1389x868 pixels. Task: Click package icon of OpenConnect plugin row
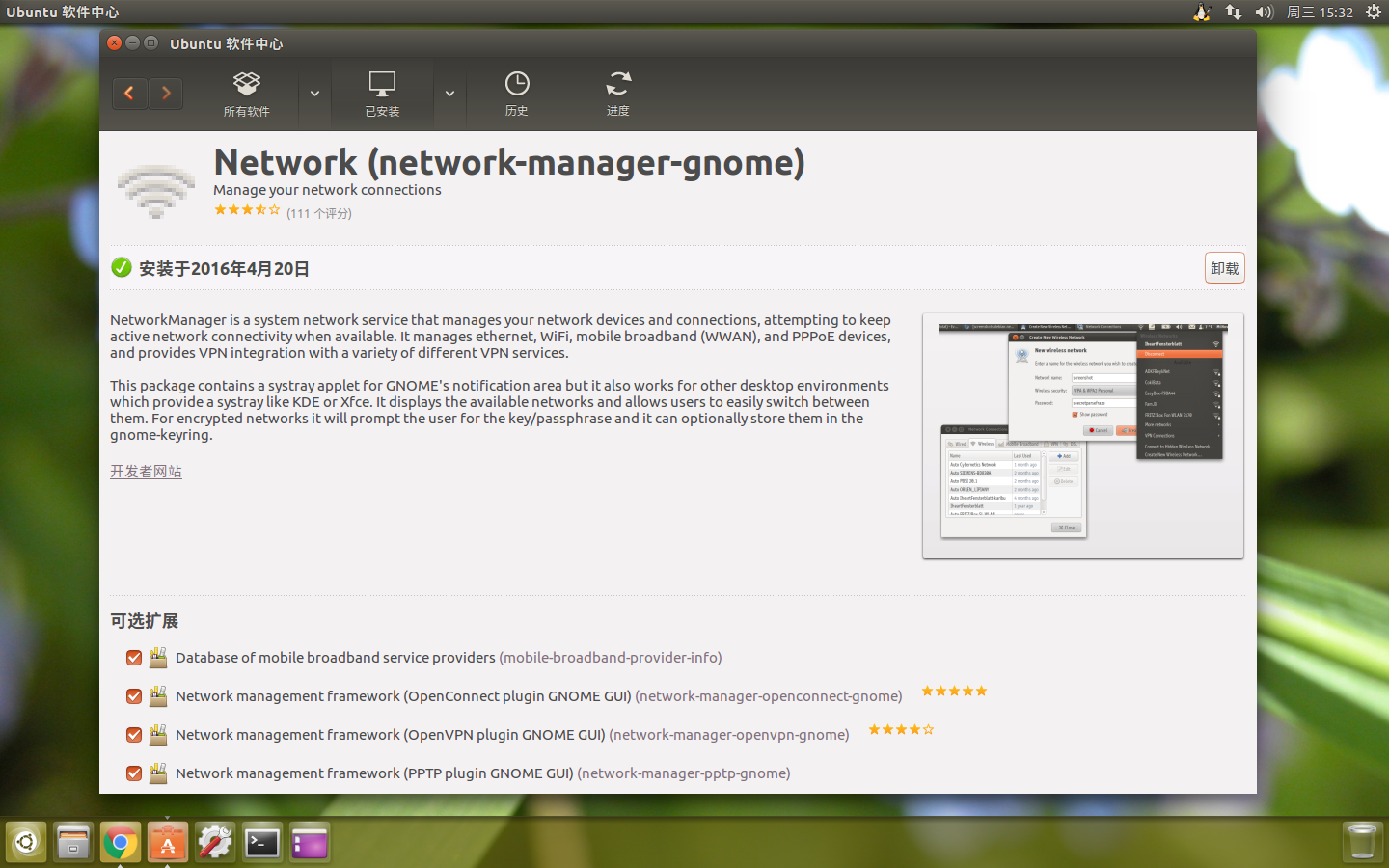(x=158, y=696)
